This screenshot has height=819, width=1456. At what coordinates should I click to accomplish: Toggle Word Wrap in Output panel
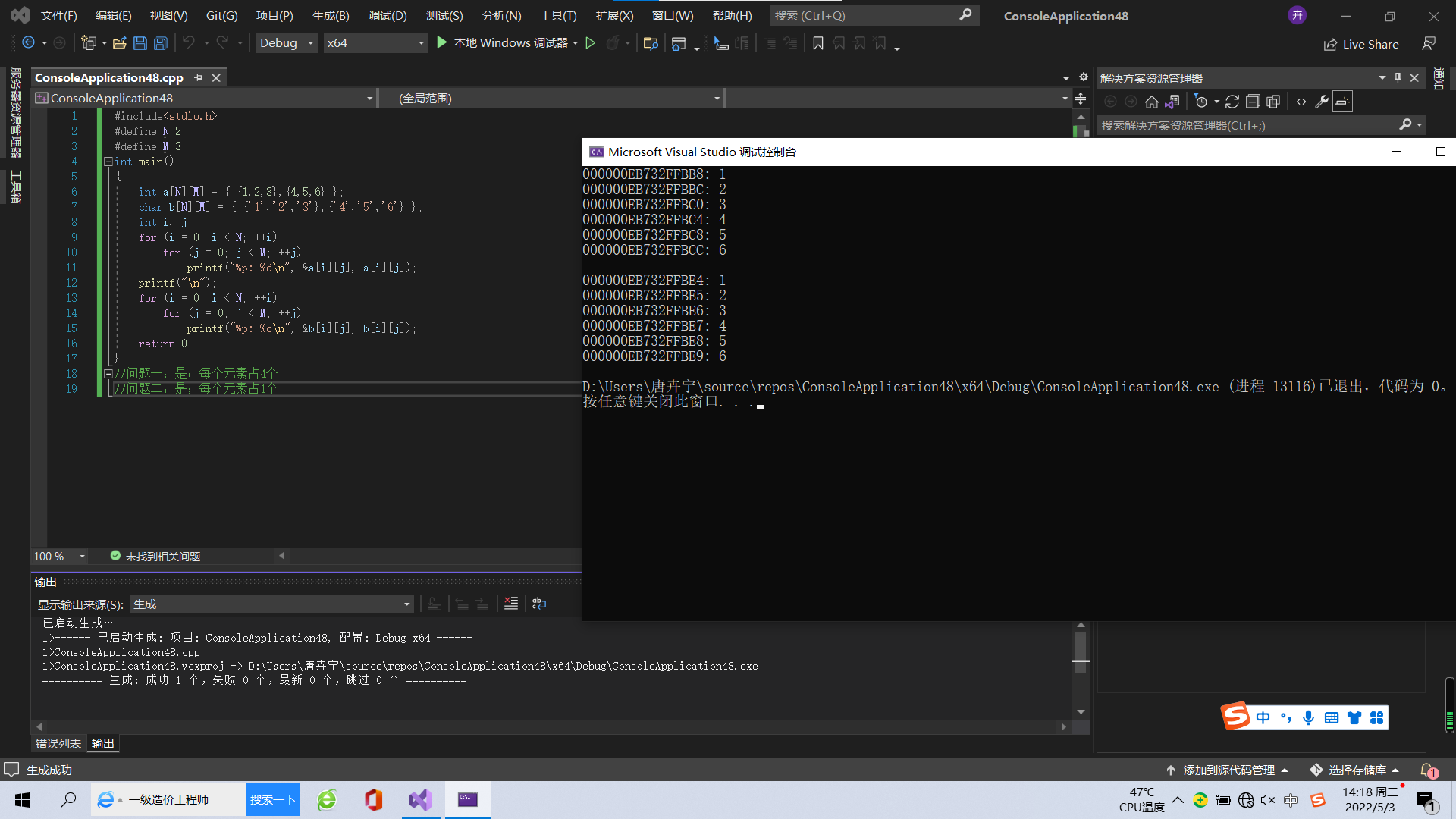pos(539,604)
